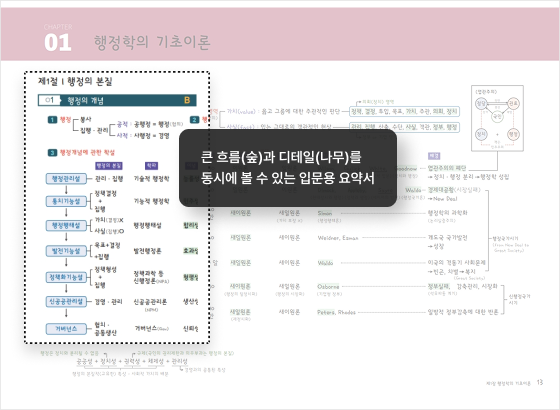Click the text '행정학의 과학화'
Viewport: 560px width, 410px height.
click(x=448, y=212)
